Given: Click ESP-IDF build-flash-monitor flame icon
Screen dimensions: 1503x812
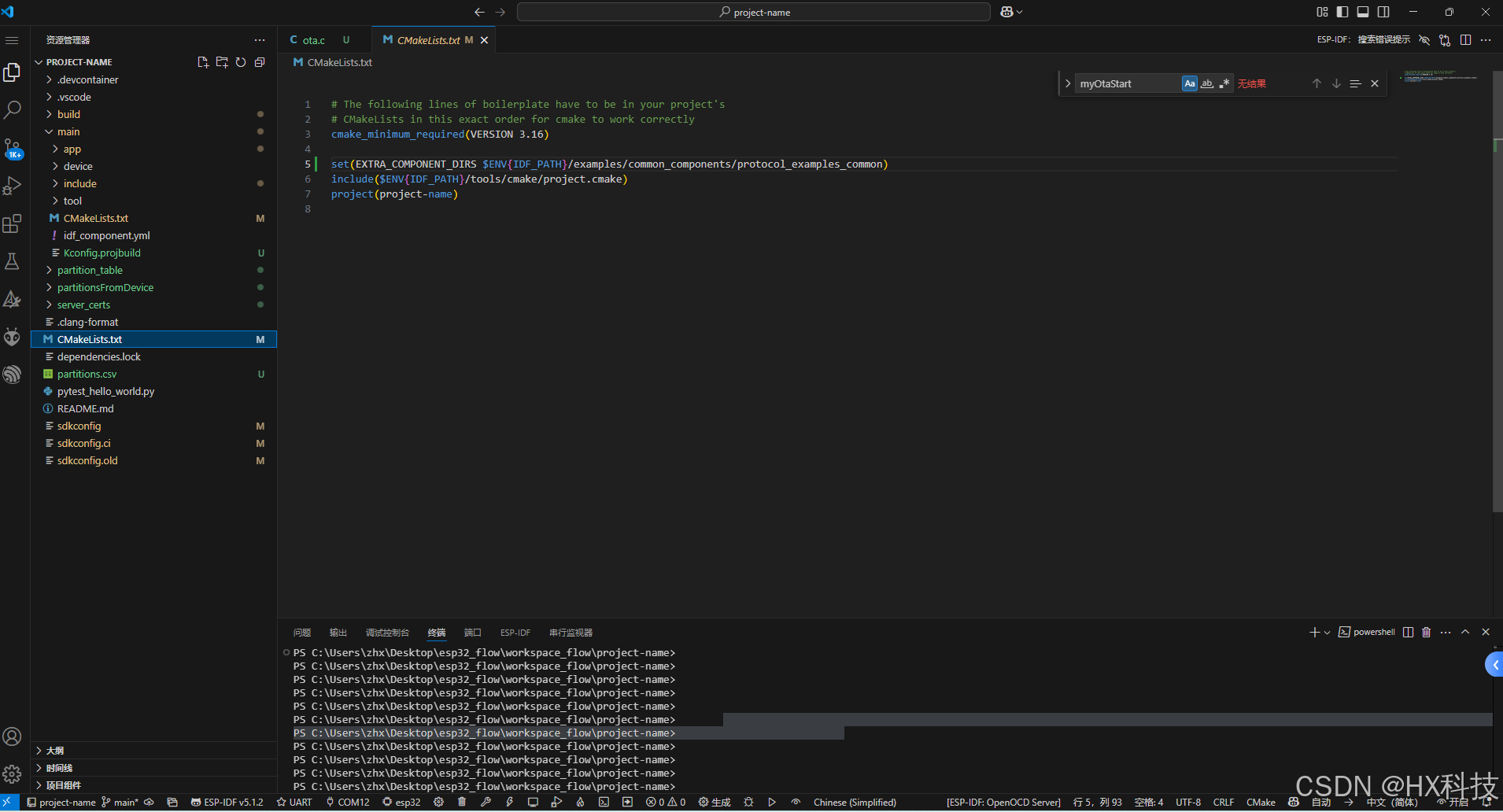Looking at the screenshot, I should click(580, 803).
